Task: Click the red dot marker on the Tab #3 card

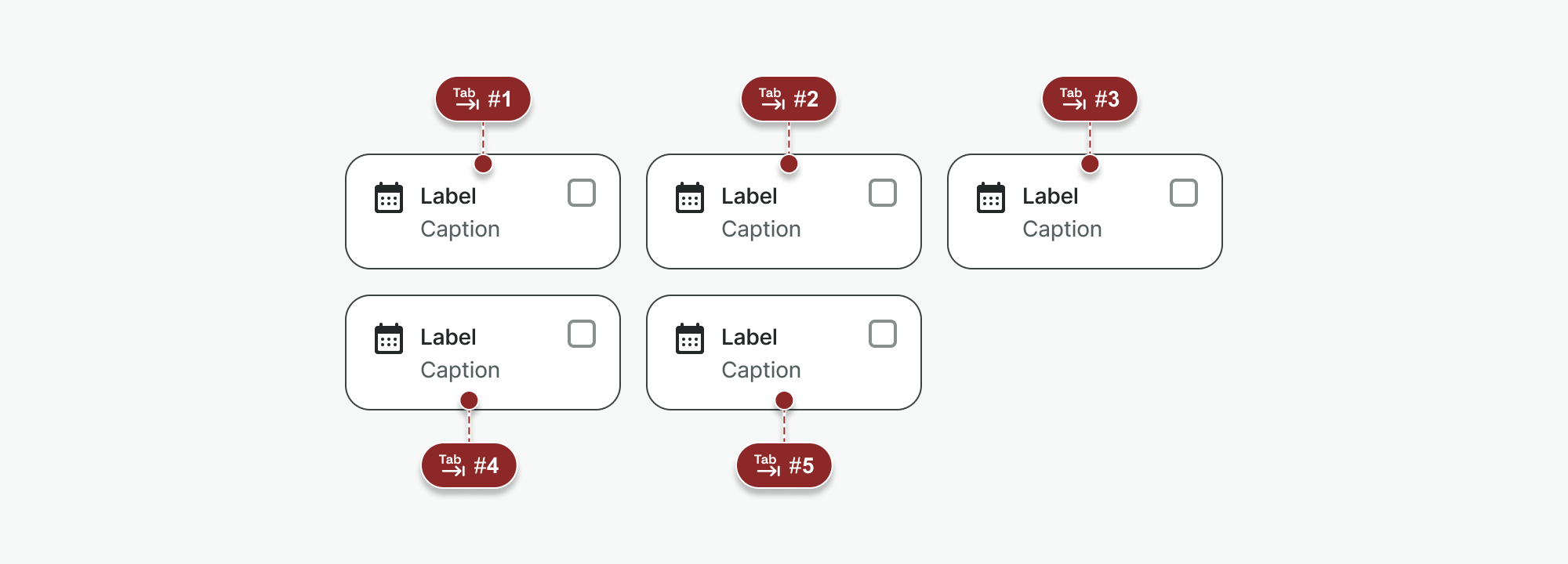Action: [x=1090, y=164]
